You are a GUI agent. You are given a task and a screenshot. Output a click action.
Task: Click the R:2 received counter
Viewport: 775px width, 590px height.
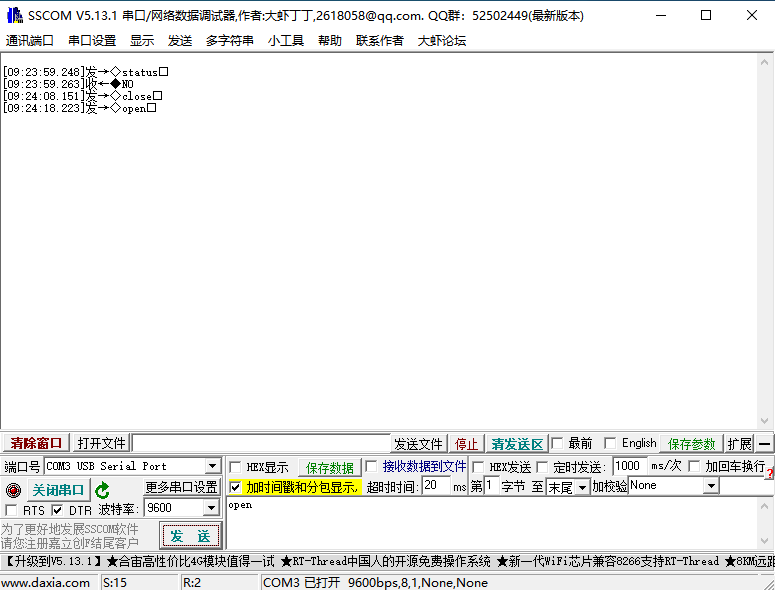[x=192, y=583]
